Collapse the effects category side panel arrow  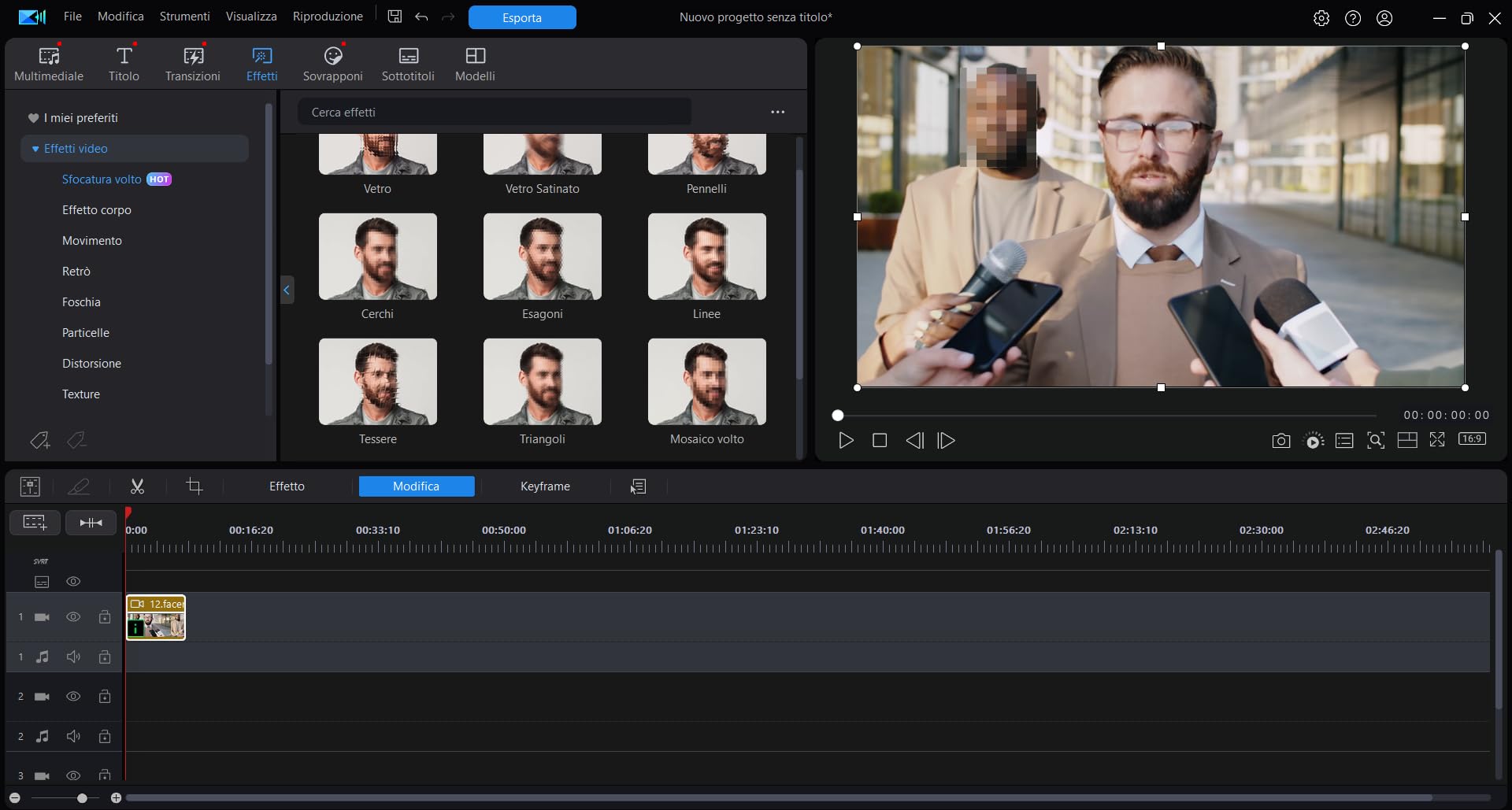287,290
